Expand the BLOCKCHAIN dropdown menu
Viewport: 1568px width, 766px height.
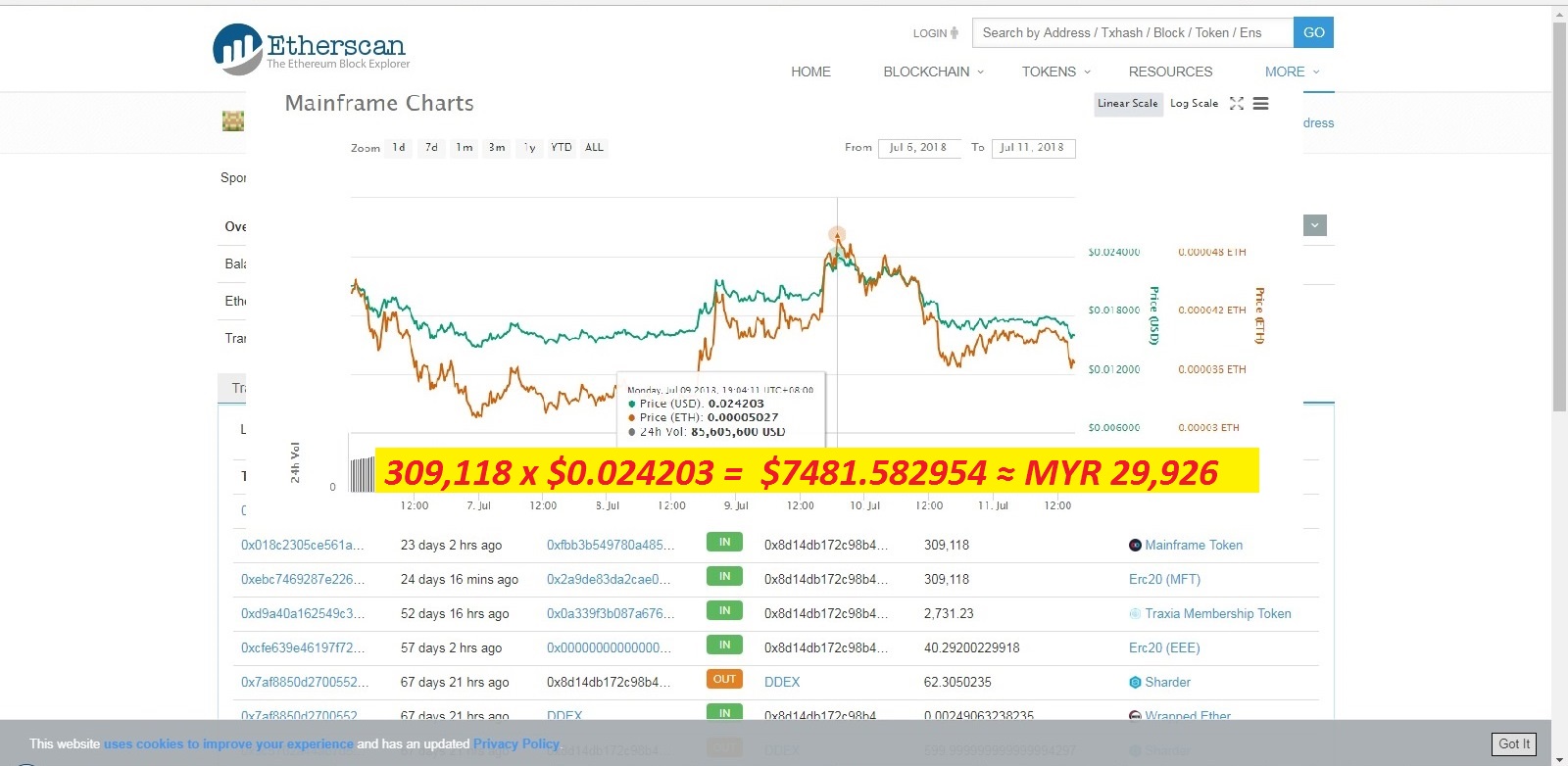(x=934, y=72)
